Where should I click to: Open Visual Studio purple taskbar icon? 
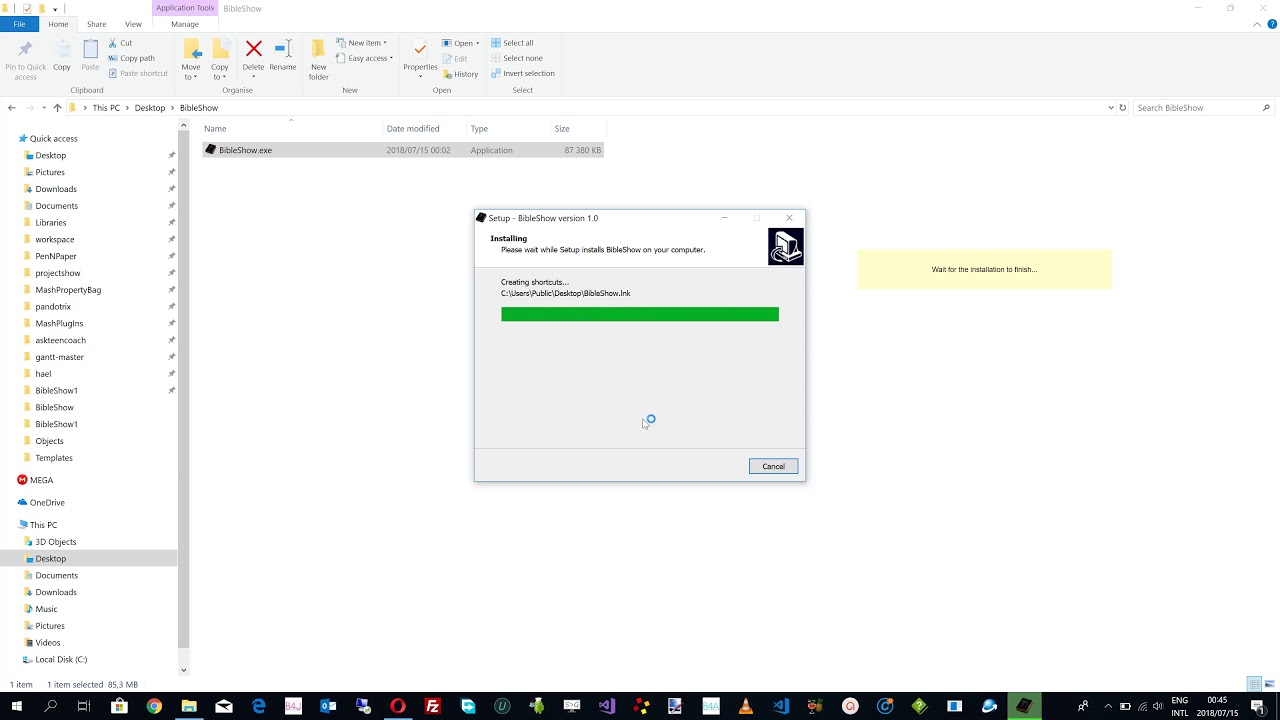[606, 706]
